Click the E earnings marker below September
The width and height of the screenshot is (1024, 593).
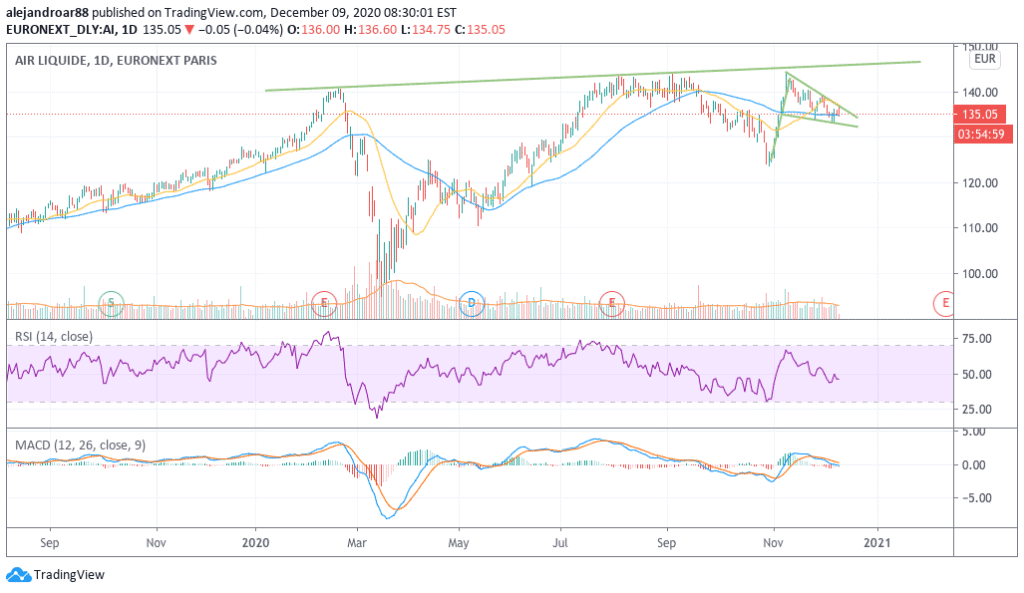(612, 303)
